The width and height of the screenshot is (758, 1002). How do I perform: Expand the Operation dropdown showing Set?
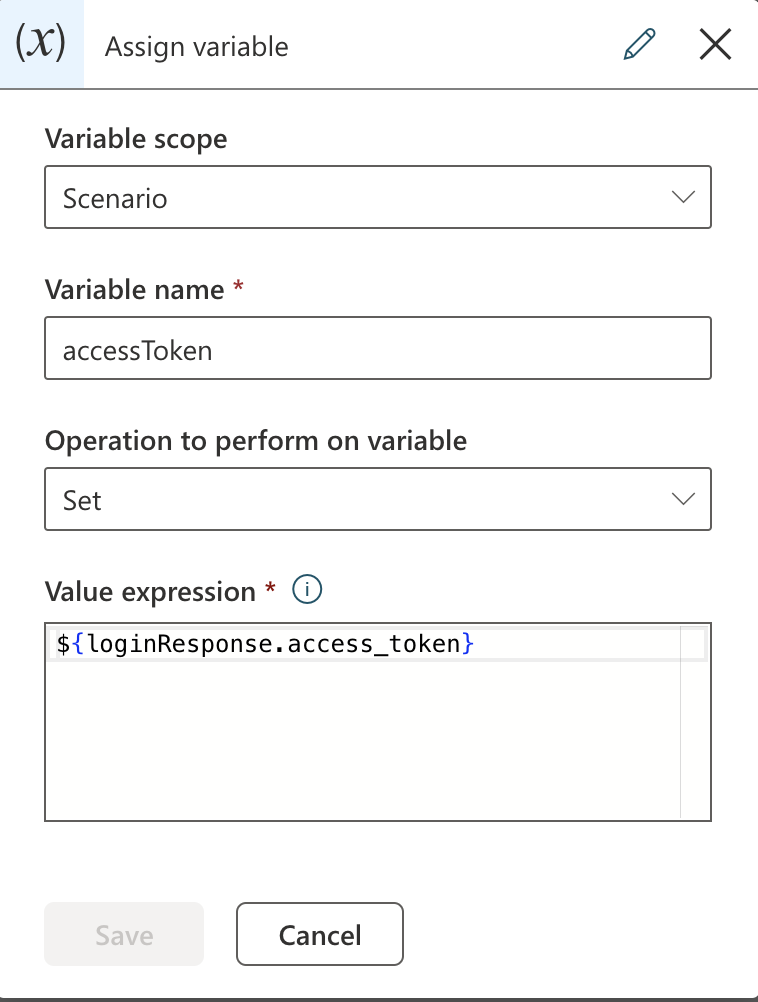coord(378,498)
